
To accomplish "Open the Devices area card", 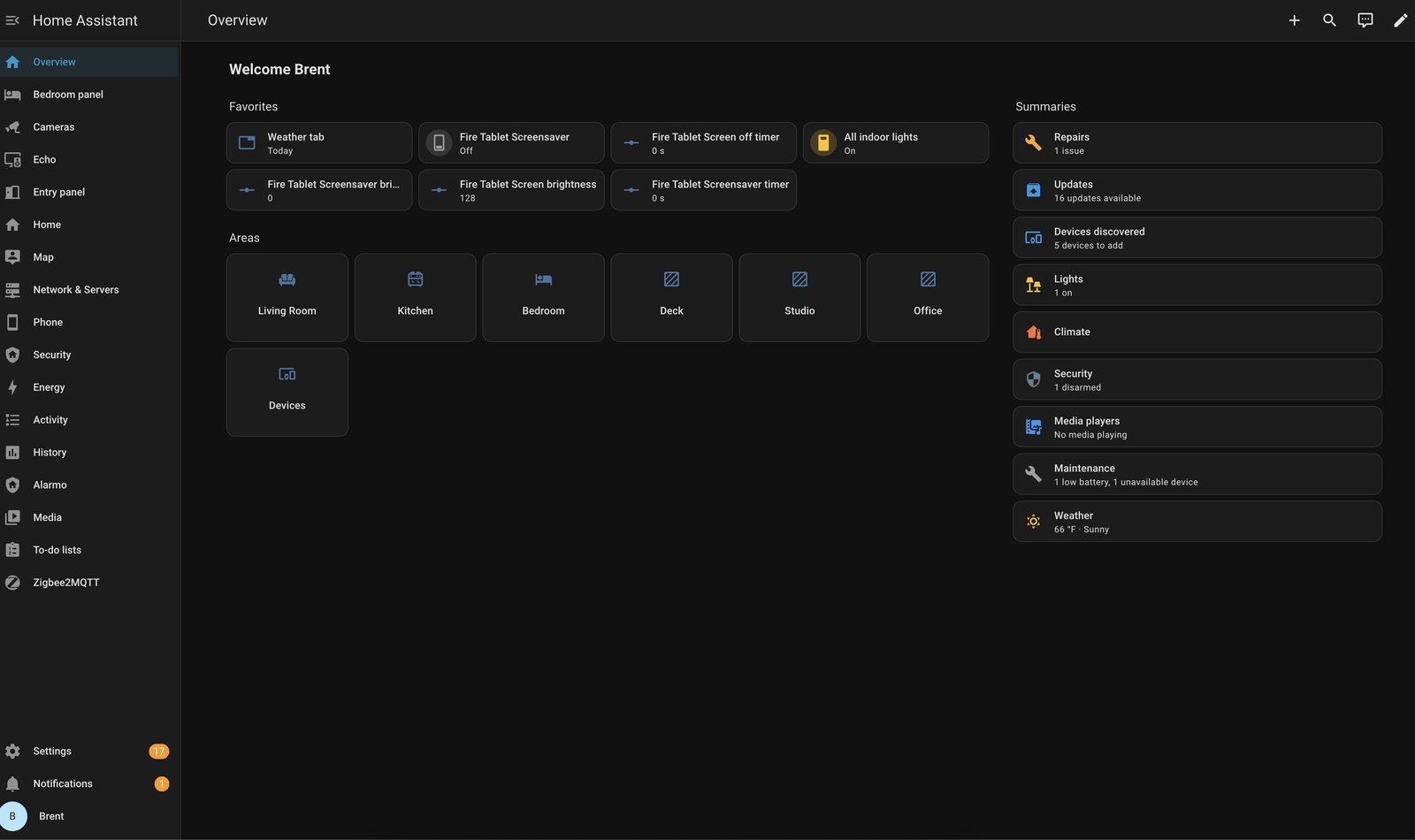I will 287,393.
